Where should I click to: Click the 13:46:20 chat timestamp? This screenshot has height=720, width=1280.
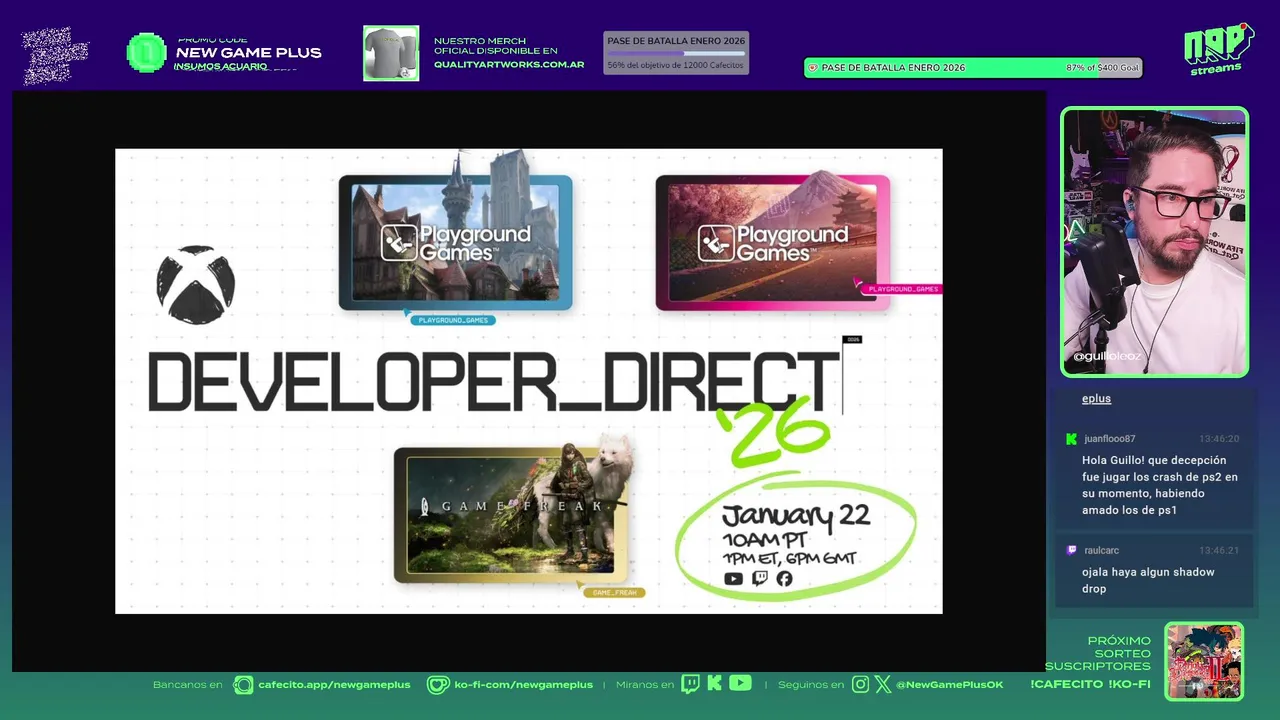pos(1219,439)
